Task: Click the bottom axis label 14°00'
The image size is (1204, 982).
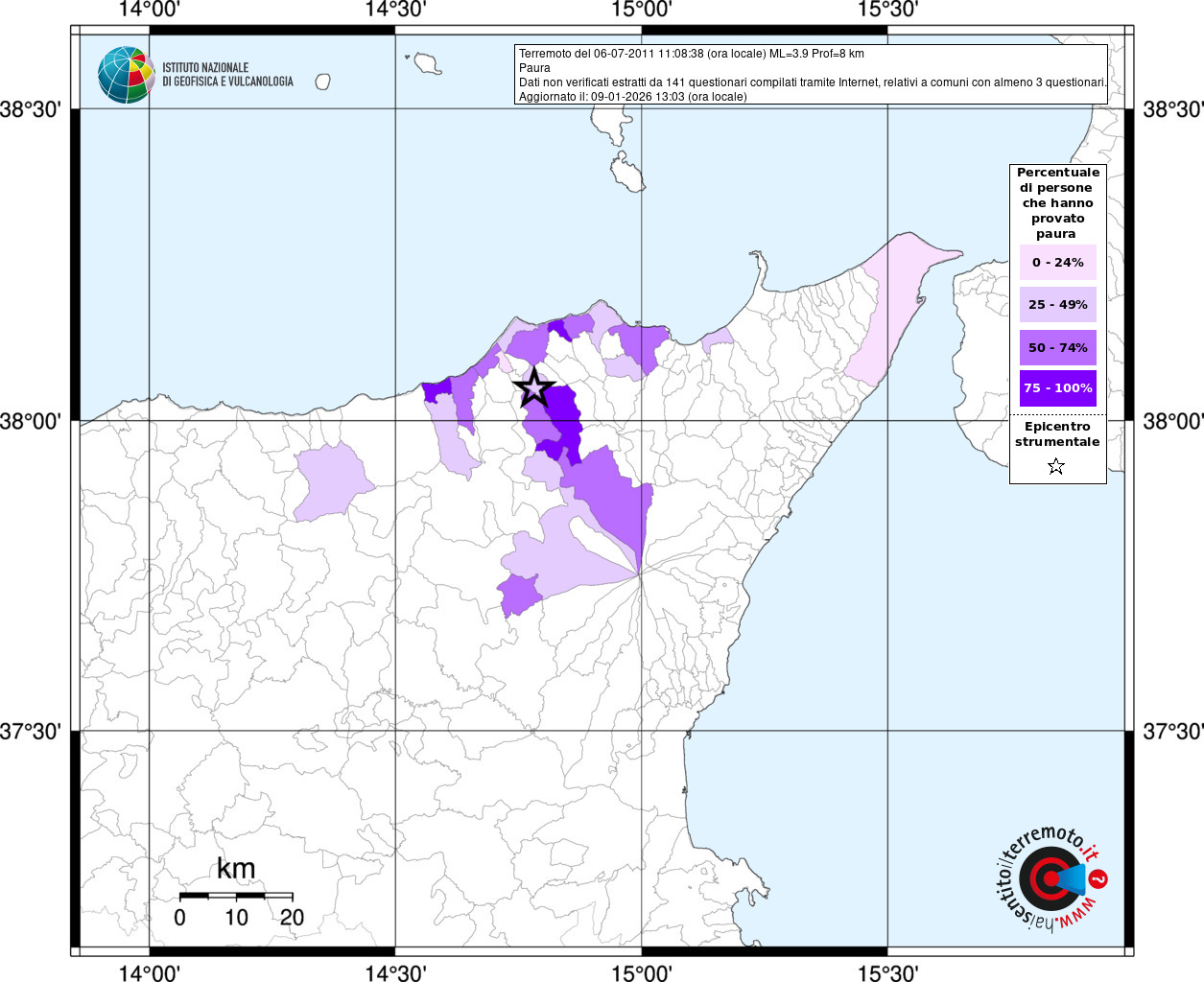Action: [151, 972]
